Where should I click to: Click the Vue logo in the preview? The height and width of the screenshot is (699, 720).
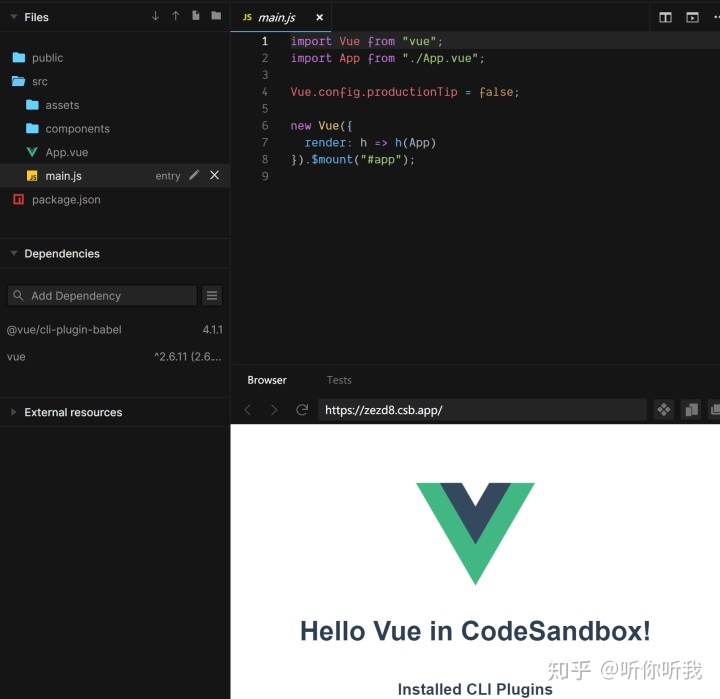(x=475, y=534)
